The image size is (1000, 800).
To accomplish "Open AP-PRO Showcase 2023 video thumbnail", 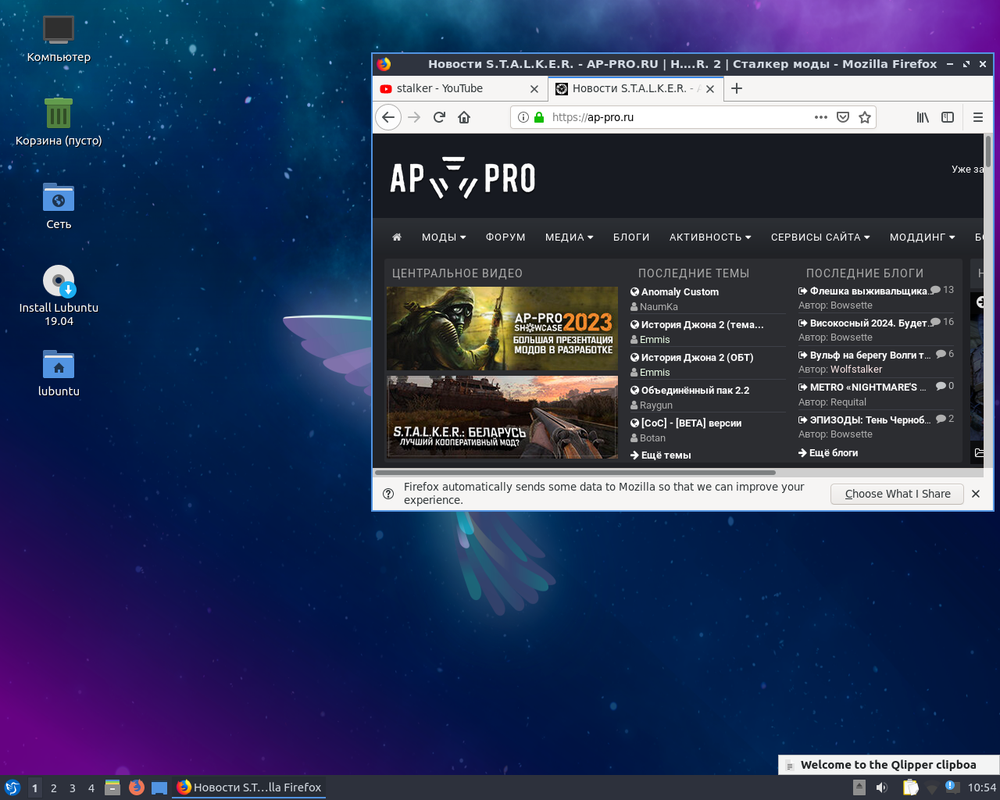I will point(502,329).
